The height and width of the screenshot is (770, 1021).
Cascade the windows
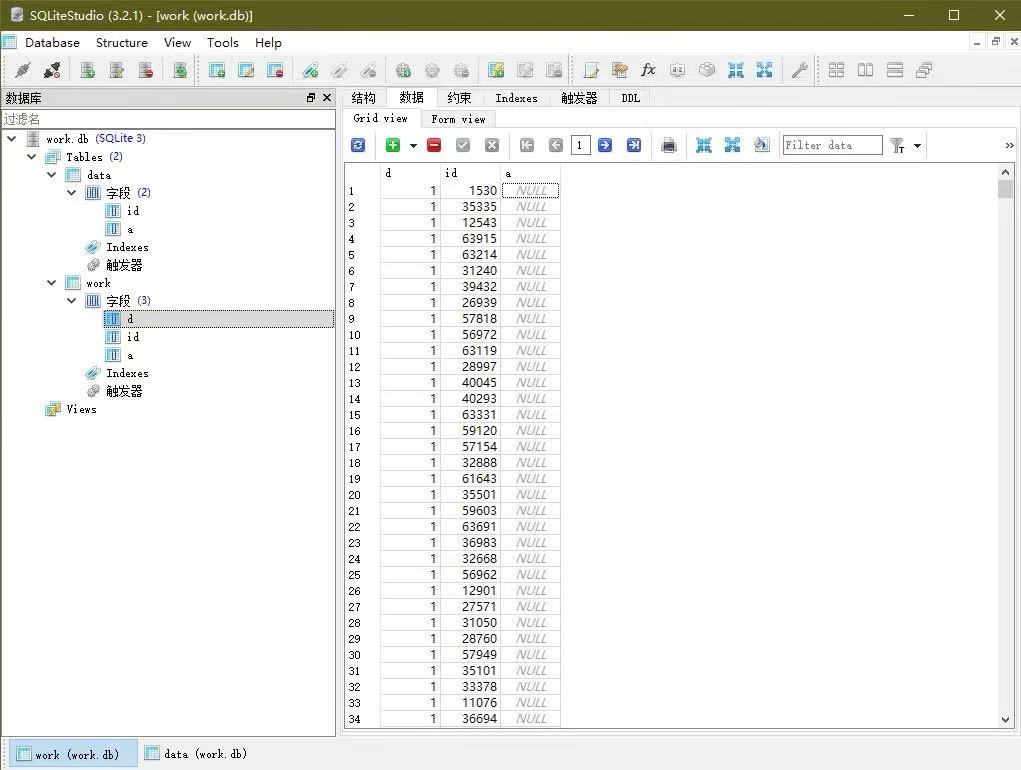924,70
